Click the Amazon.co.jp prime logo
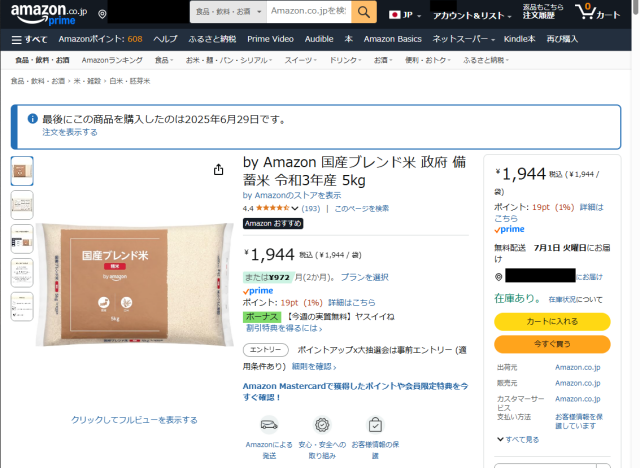Image resolution: width=640 pixels, height=468 pixels. click(x=49, y=14)
